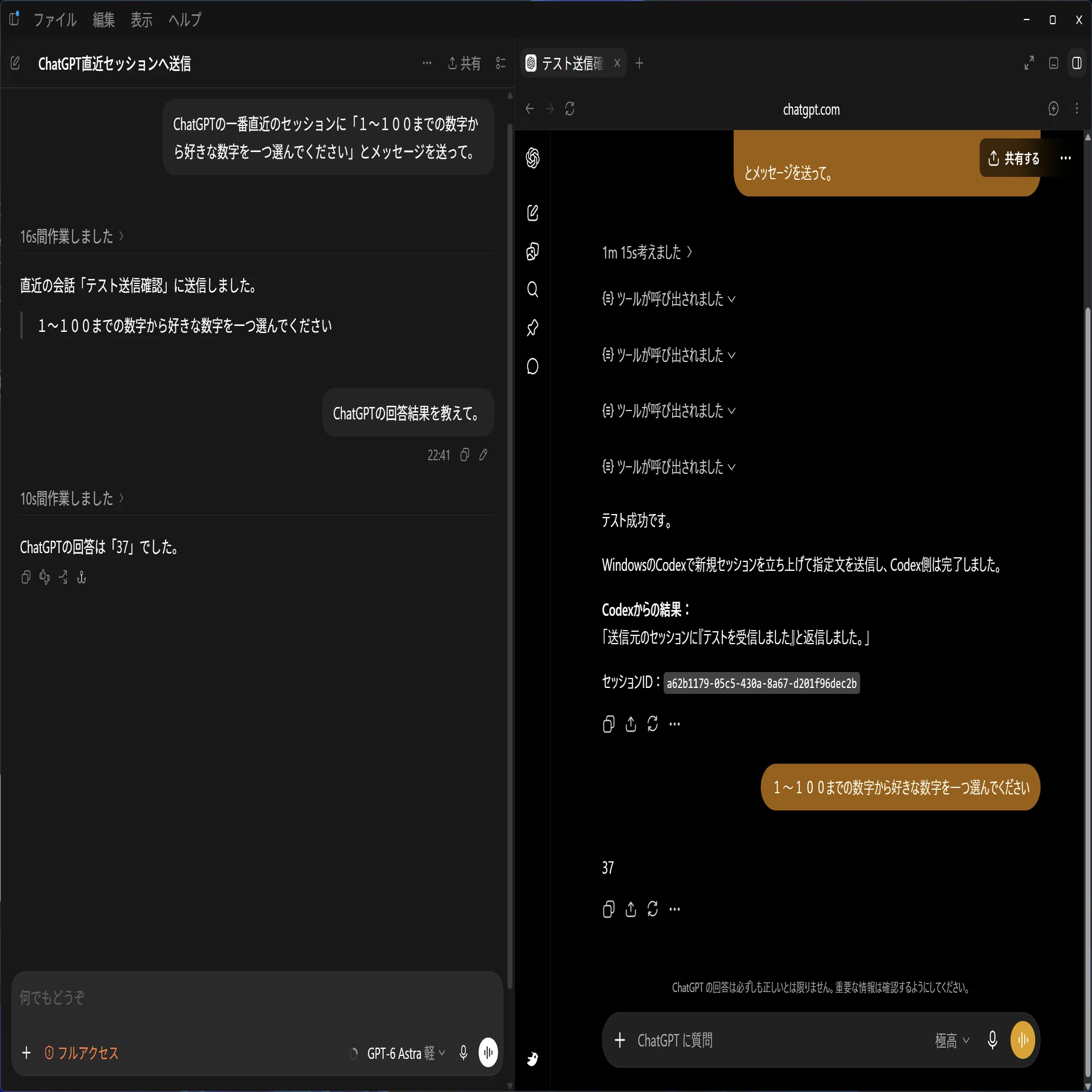1092x1092 pixels.
Task: Expand the 10s間作業しました section
Action: coord(72,499)
